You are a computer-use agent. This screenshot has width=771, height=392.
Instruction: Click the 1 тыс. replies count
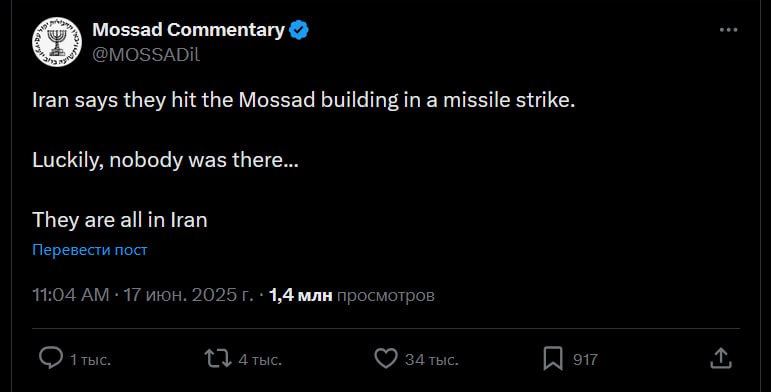pos(90,360)
